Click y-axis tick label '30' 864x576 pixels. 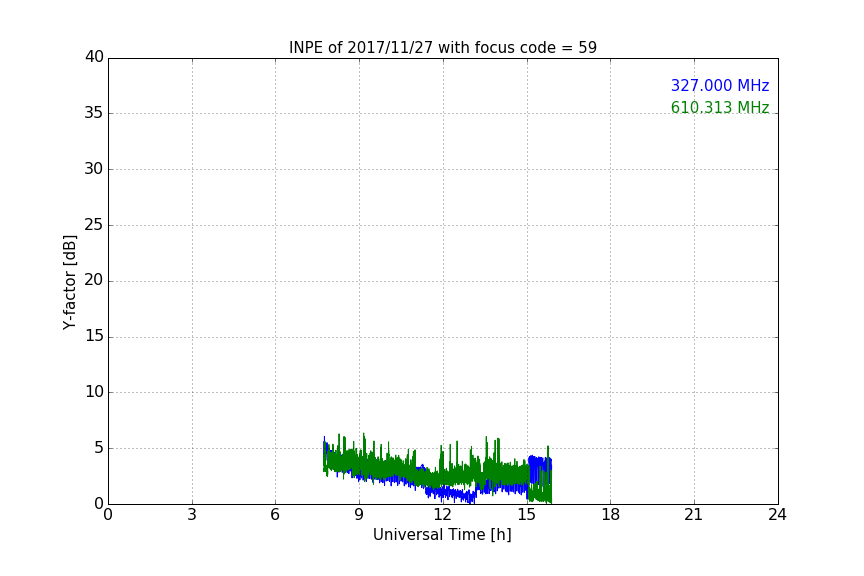pos(94,169)
